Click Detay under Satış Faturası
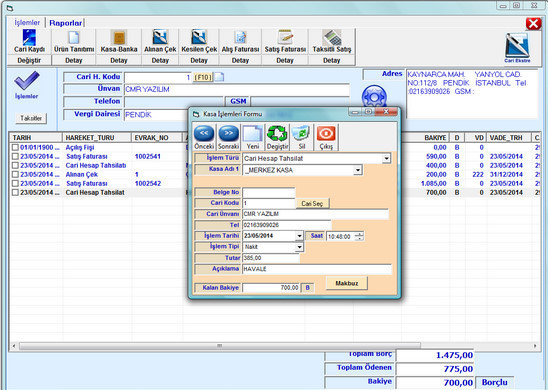The height and width of the screenshot is (390, 548). click(x=285, y=60)
